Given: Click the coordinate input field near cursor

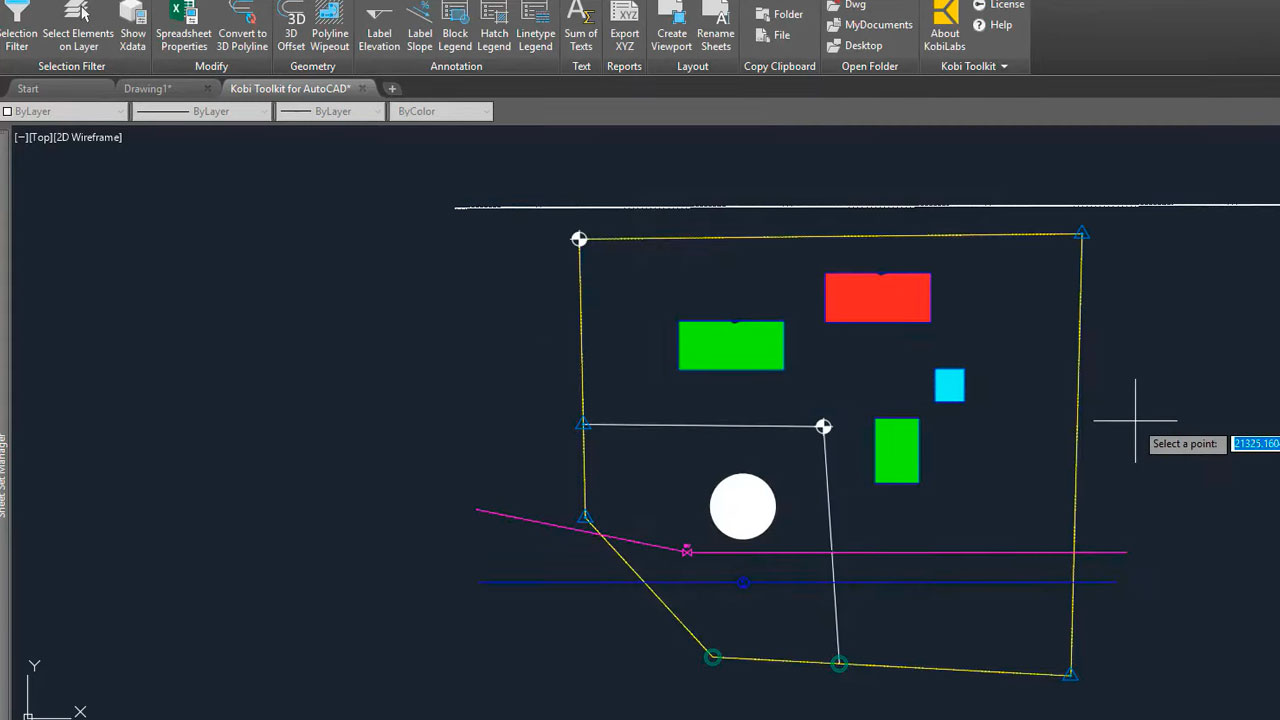Looking at the screenshot, I should coord(1256,444).
